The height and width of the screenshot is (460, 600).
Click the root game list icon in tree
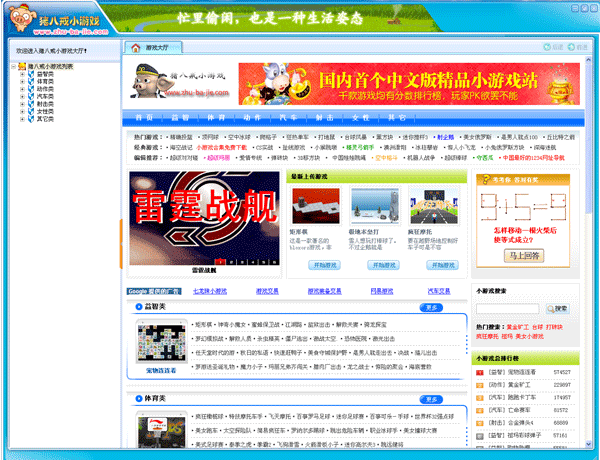pos(22,67)
